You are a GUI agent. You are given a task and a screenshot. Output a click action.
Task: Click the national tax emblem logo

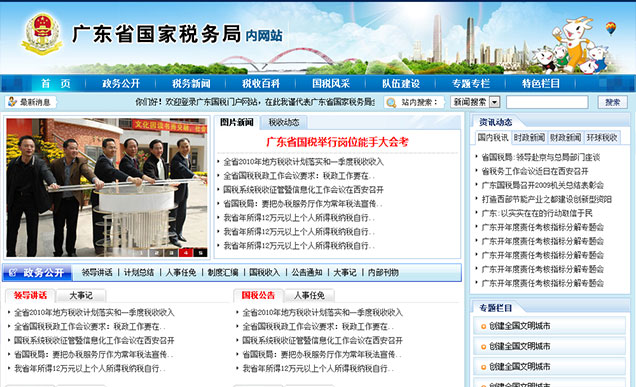pyautogui.click(x=42, y=34)
